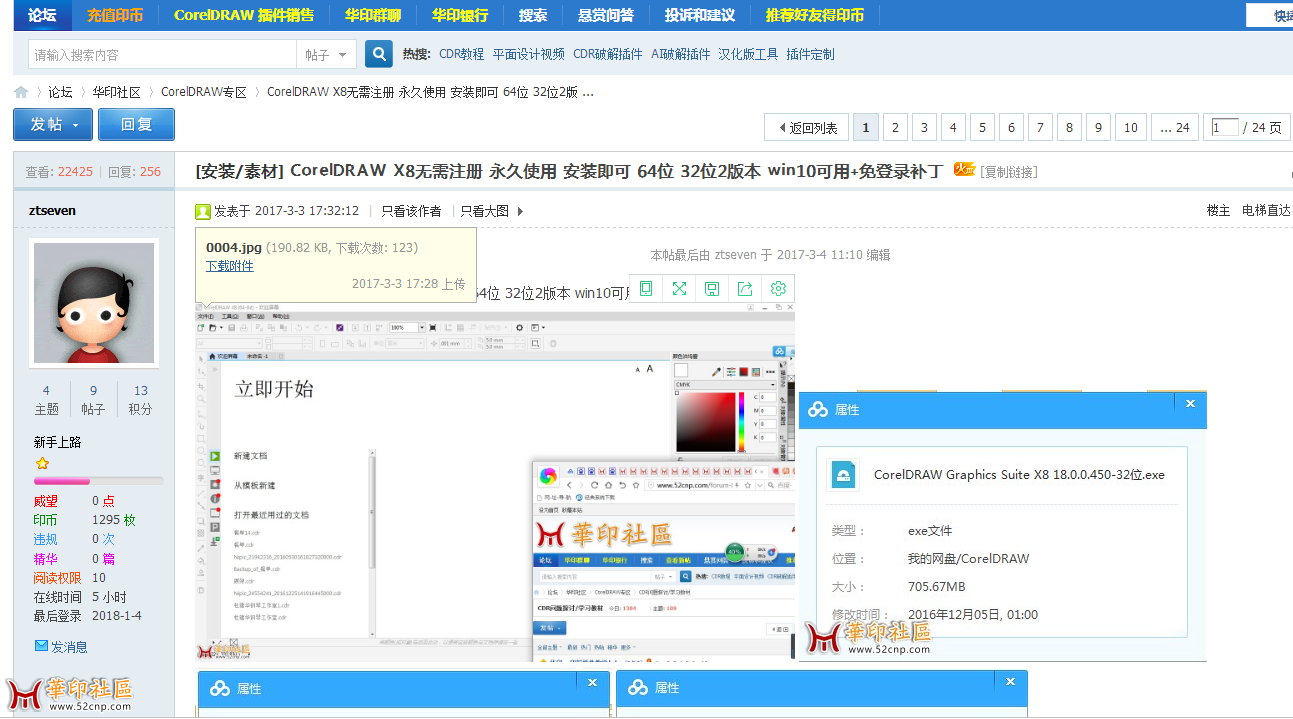Click the envelope icon beside 发消息
This screenshot has height=719, width=1293.
(41, 646)
